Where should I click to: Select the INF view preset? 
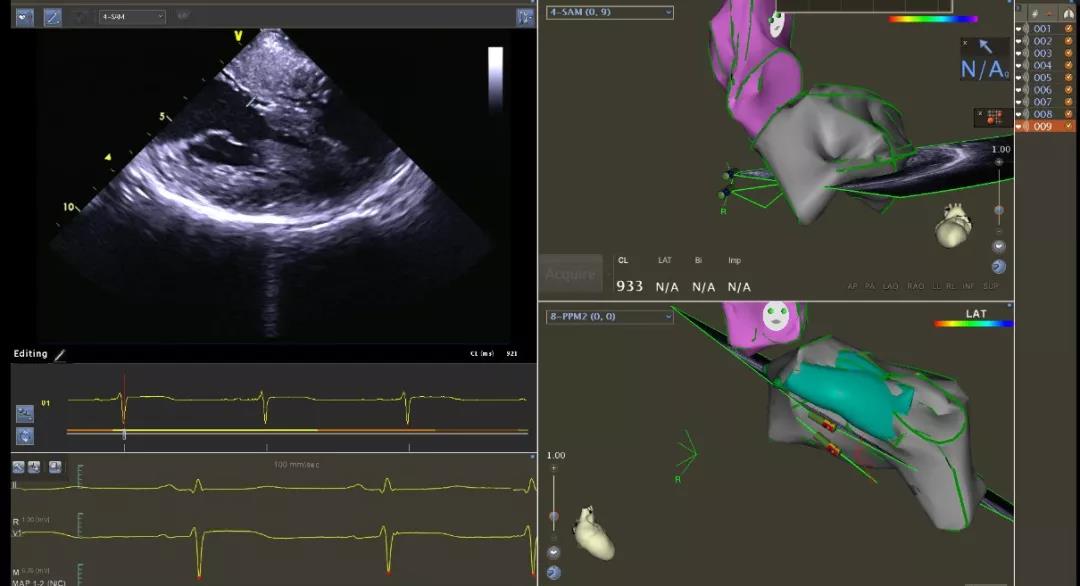click(968, 286)
